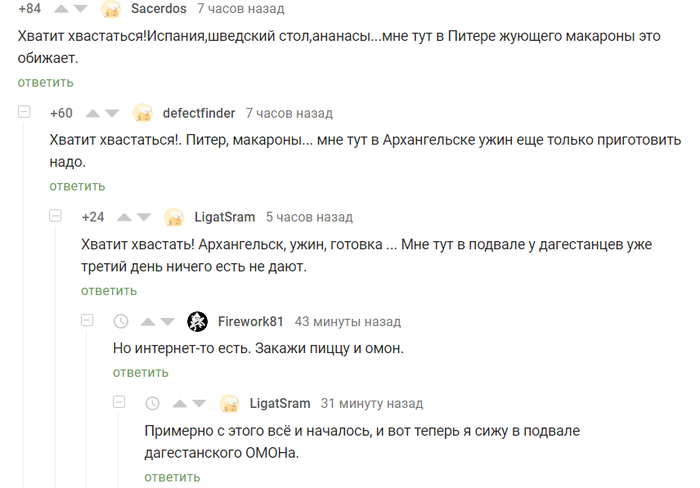Viewport: 700px width, 488px height.
Task: Collapse defectfinder's comment thread
Action: click(24, 112)
